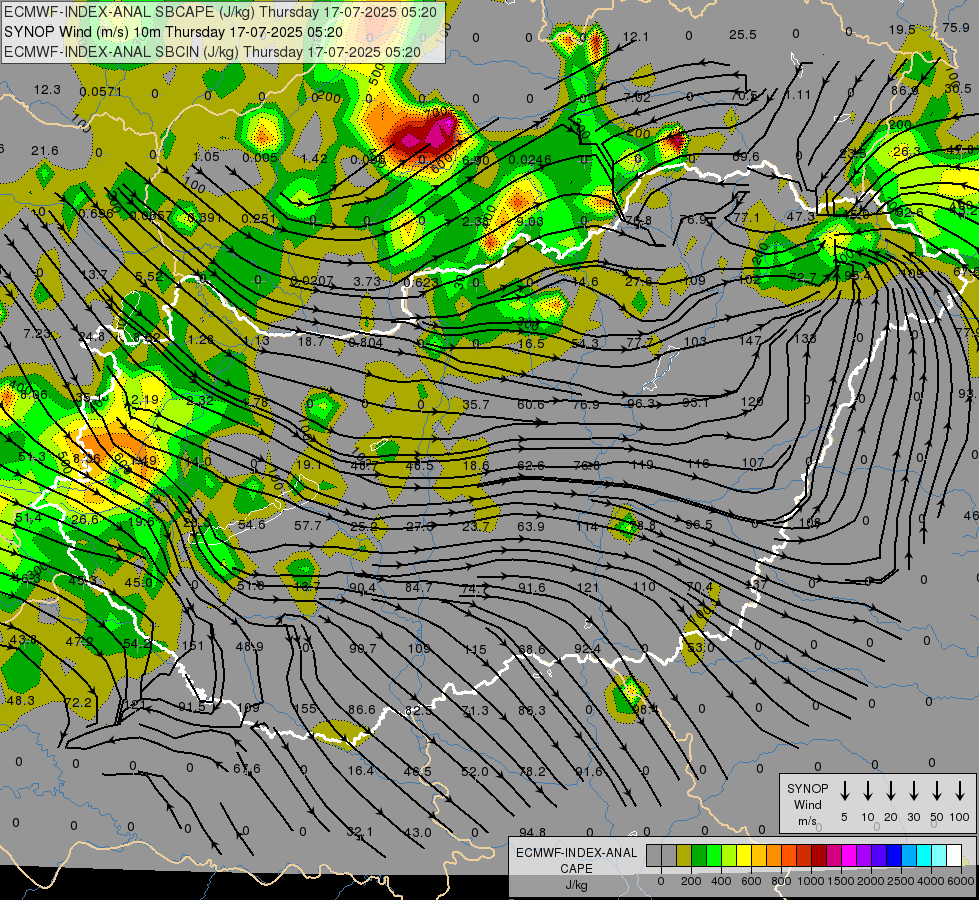Viewport: 979px width, 900px height.
Task: Pick the dark red 1000 J/kg swatch
Action: click(819, 855)
